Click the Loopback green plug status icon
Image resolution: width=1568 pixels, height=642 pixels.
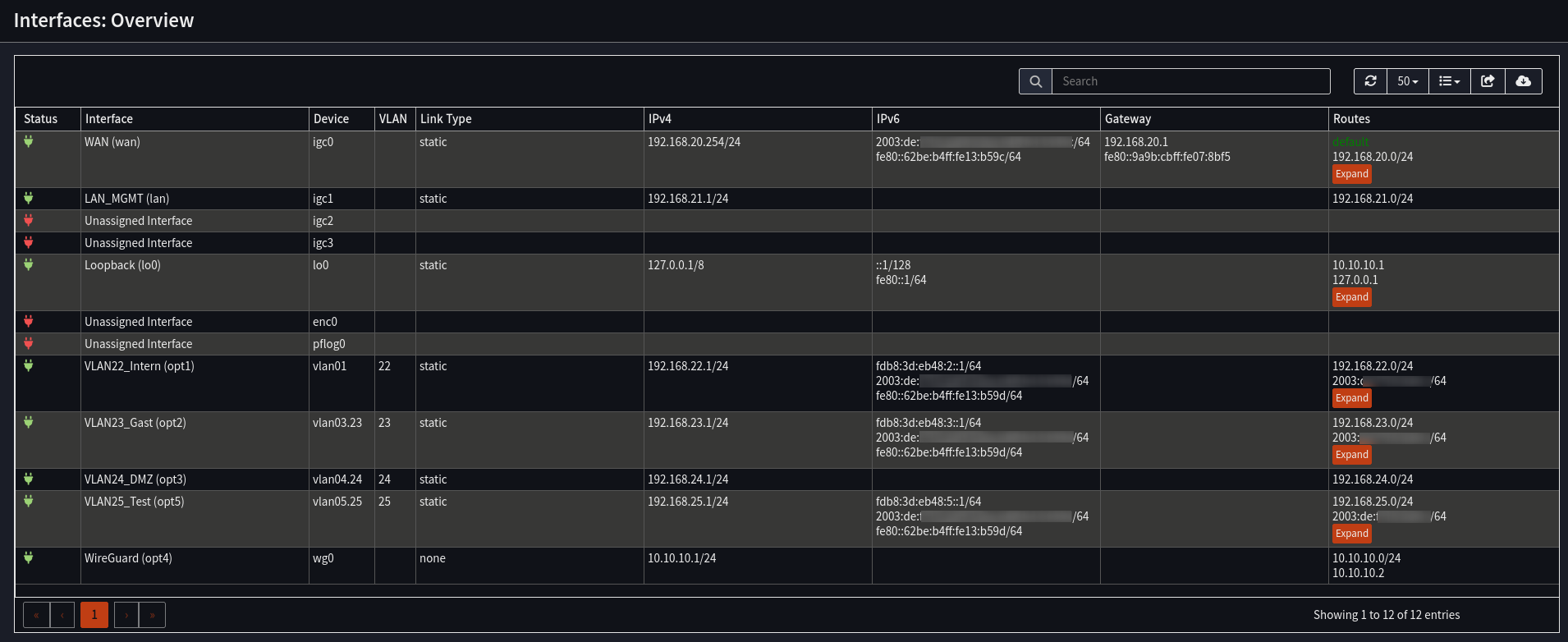click(x=29, y=264)
